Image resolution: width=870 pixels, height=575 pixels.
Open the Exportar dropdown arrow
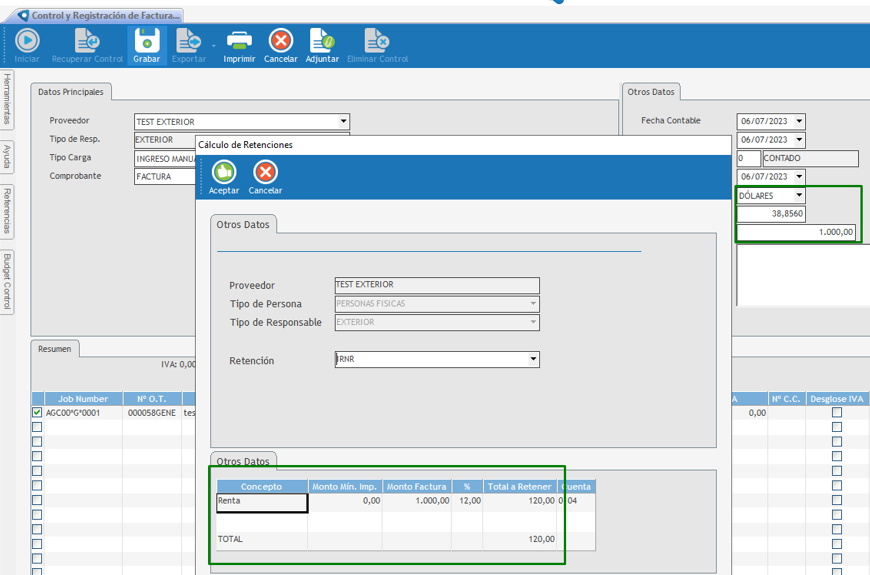[214, 46]
